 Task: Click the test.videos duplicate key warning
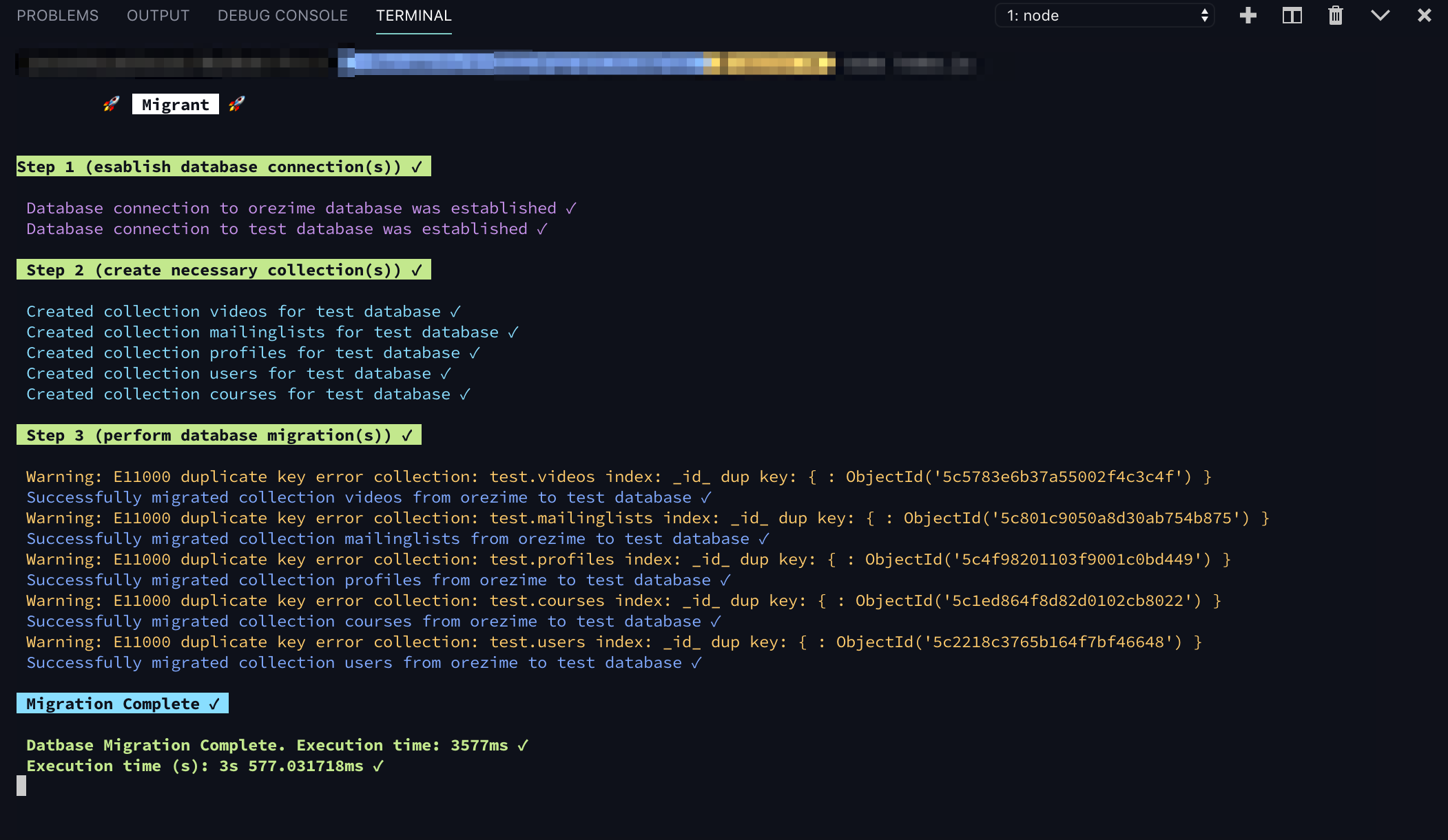(618, 476)
